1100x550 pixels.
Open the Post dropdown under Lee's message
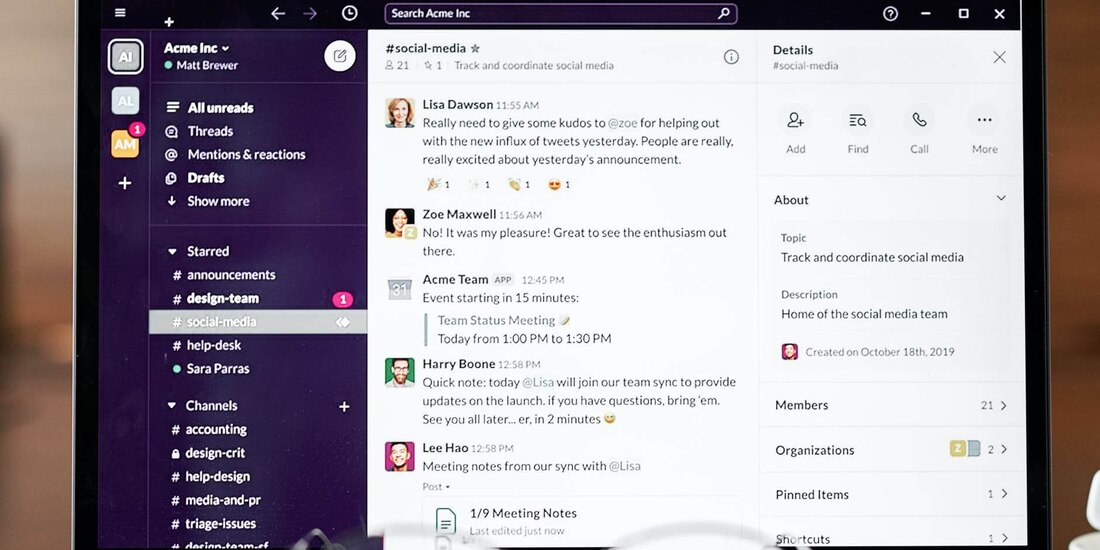436,487
